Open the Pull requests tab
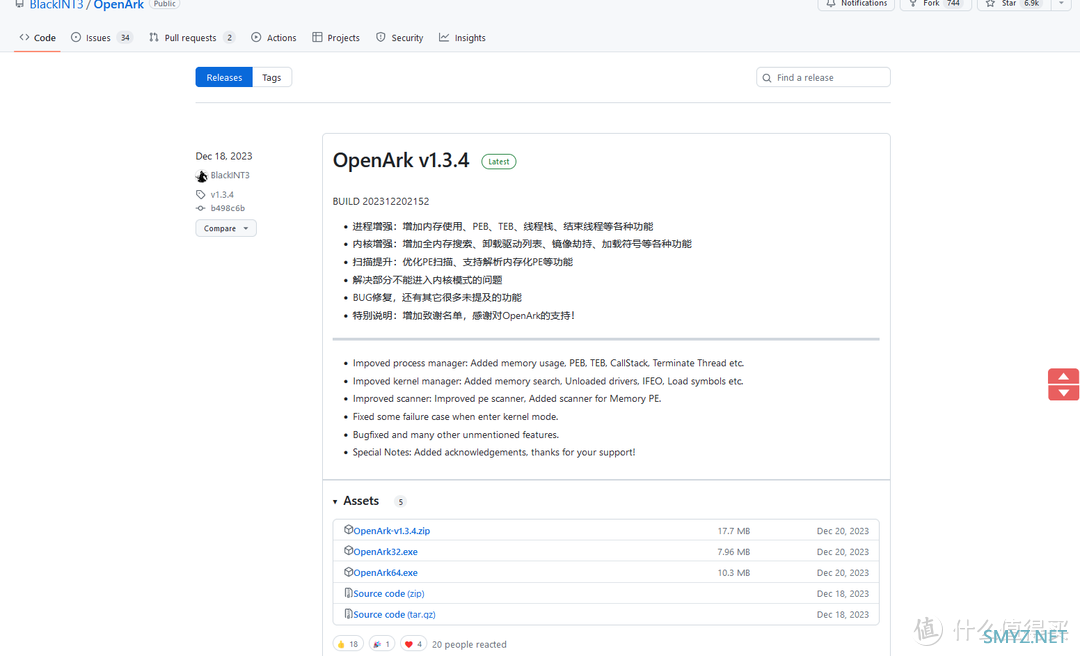The width and height of the screenshot is (1080, 656). (191, 38)
